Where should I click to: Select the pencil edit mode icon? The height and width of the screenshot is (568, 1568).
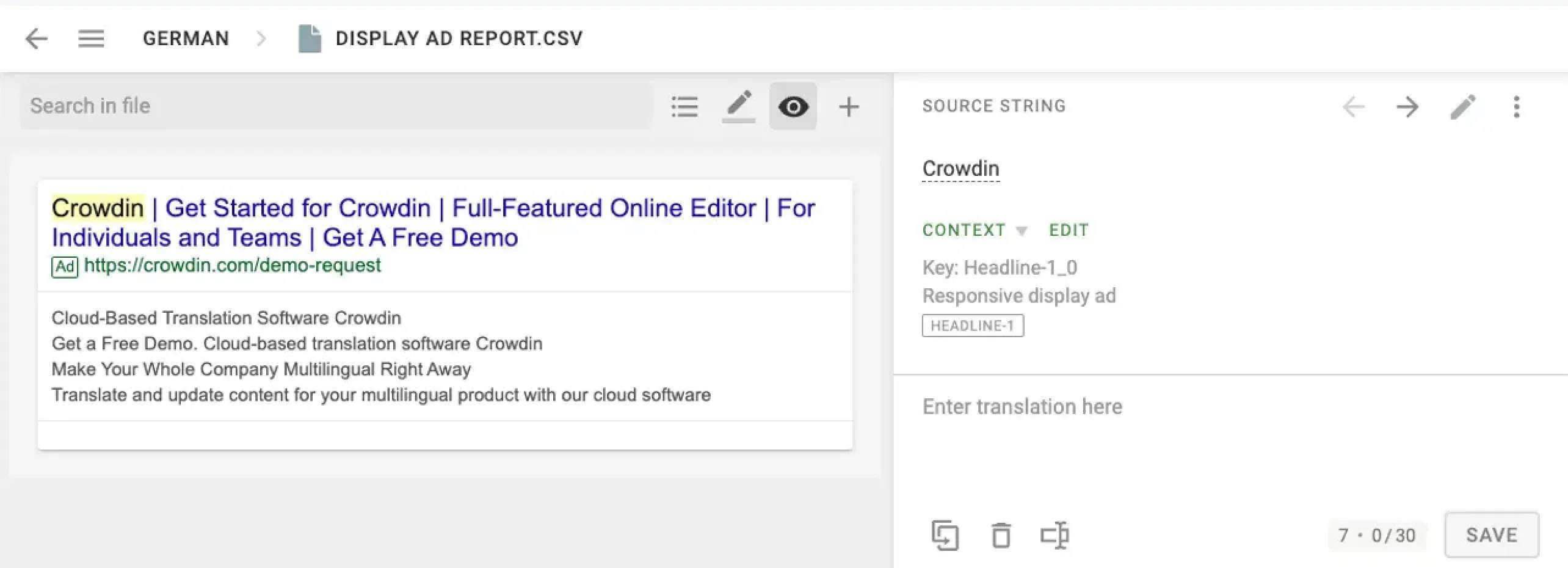(738, 106)
